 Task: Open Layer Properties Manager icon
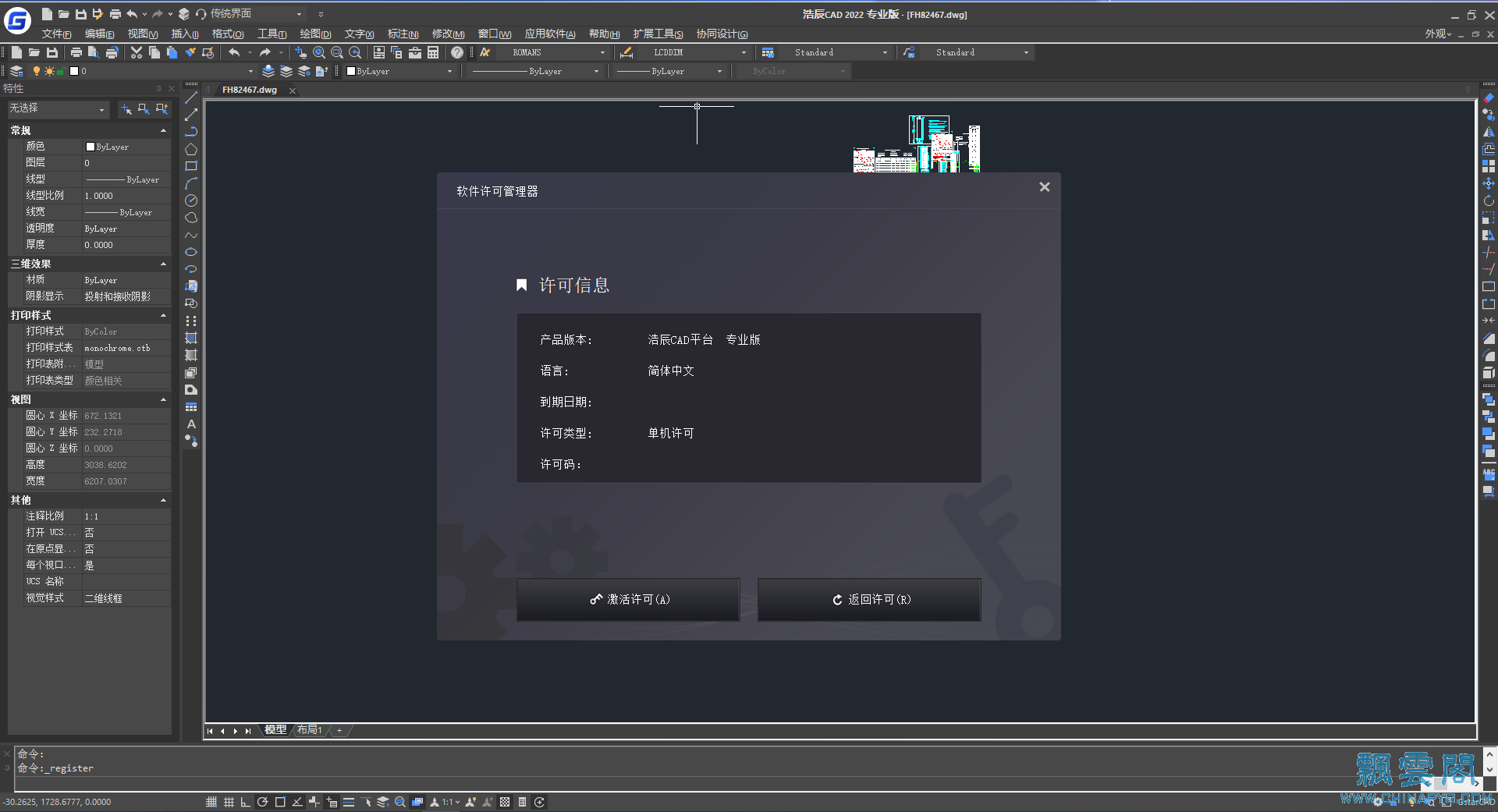[x=16, y=71]
